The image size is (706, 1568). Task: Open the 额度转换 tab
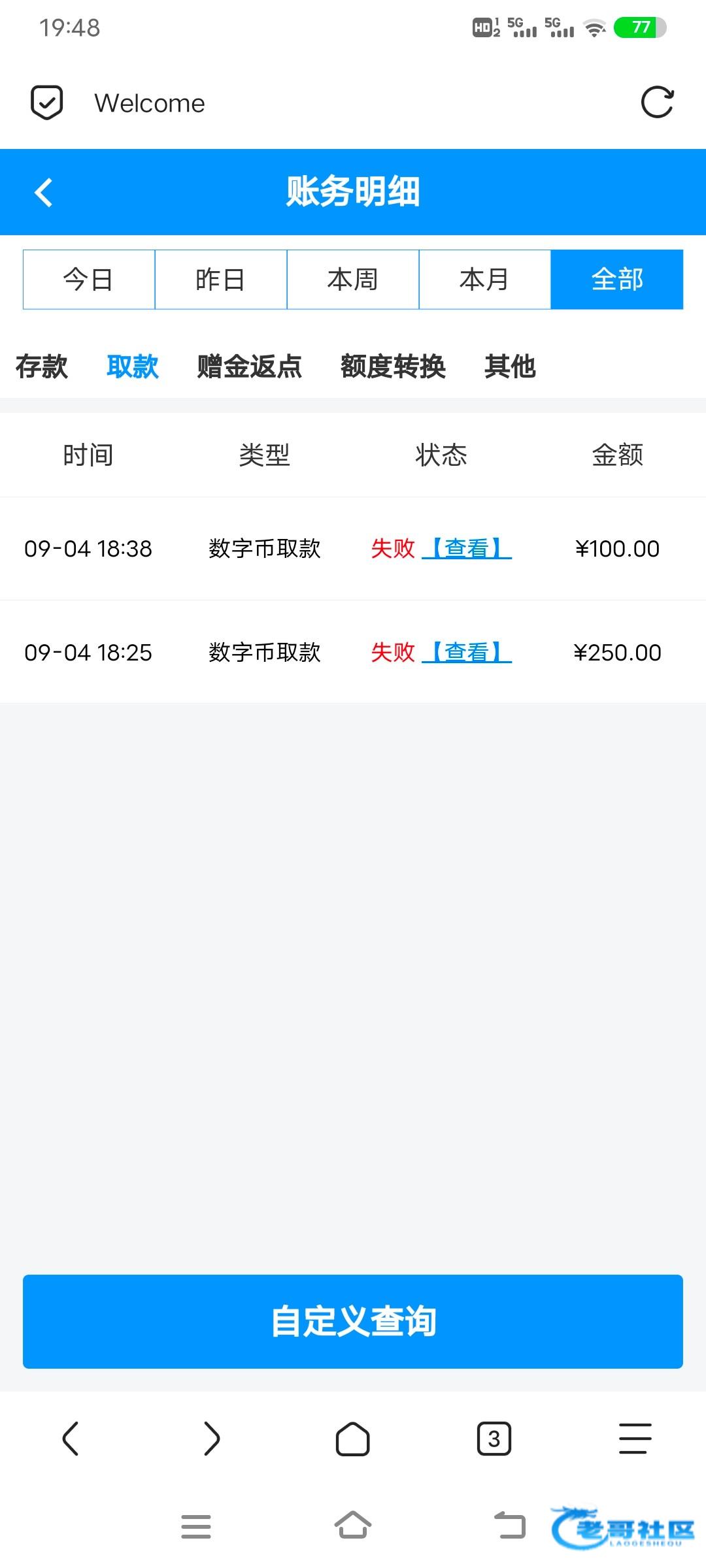coord(393,367)
